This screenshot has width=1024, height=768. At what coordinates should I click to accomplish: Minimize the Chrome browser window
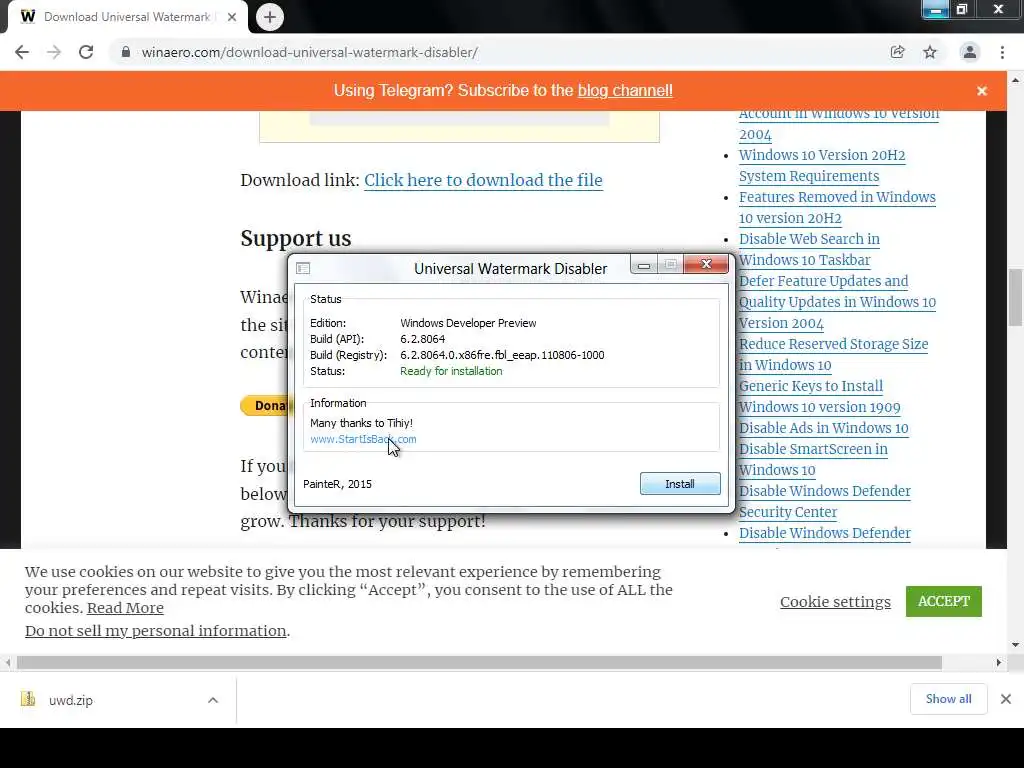tap(935, 10)
